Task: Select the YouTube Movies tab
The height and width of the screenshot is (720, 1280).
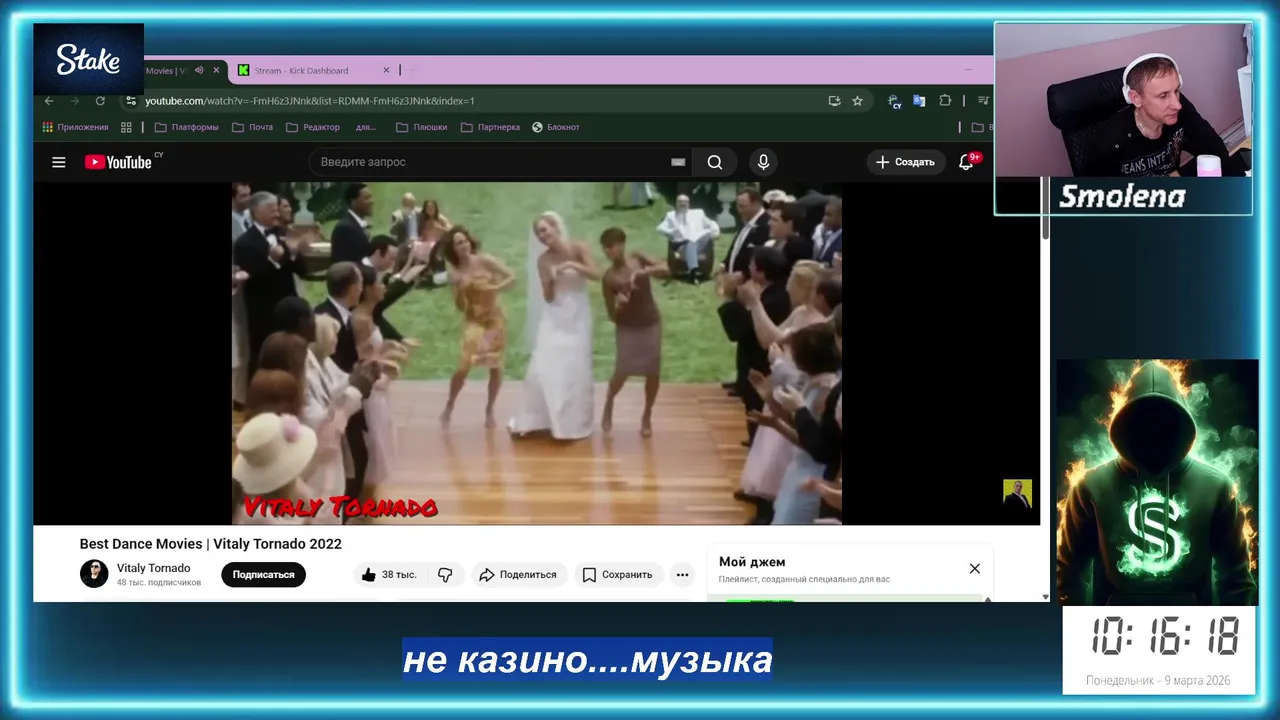Action: pyautogui.click(x=167, y=70)
